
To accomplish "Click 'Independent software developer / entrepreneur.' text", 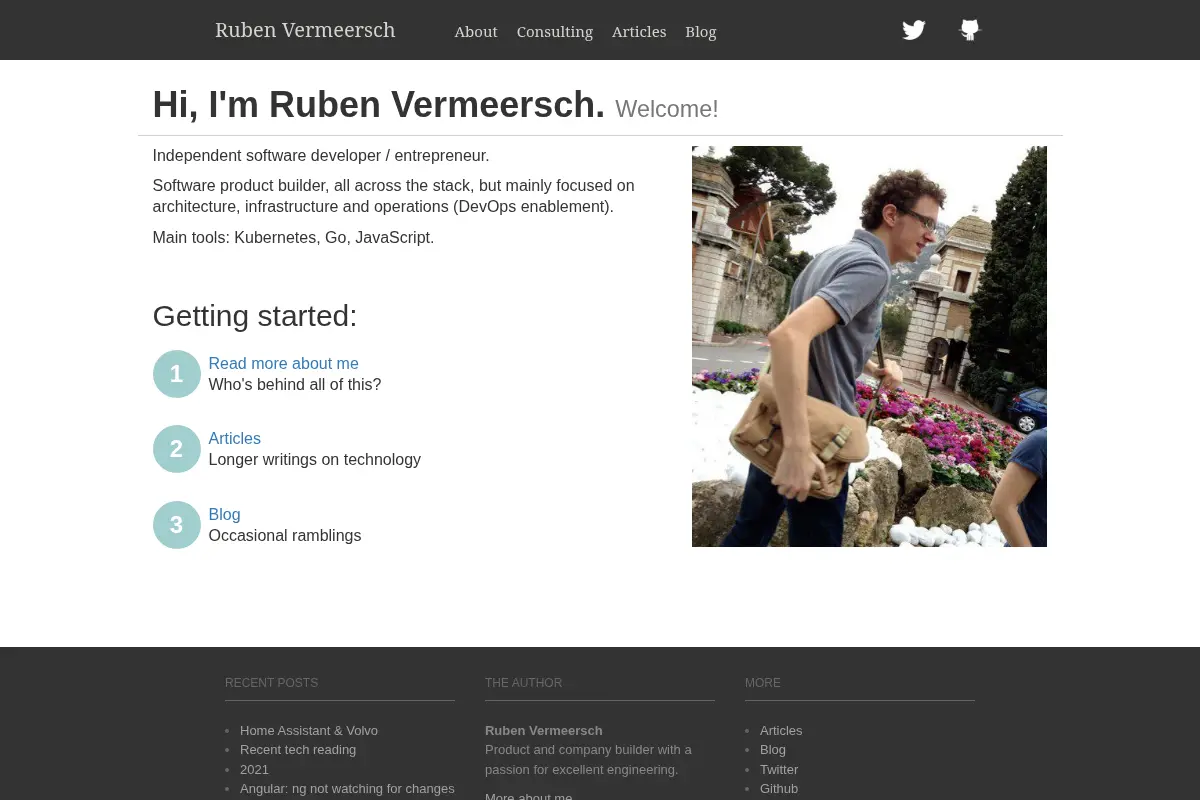I will point(321,155).
